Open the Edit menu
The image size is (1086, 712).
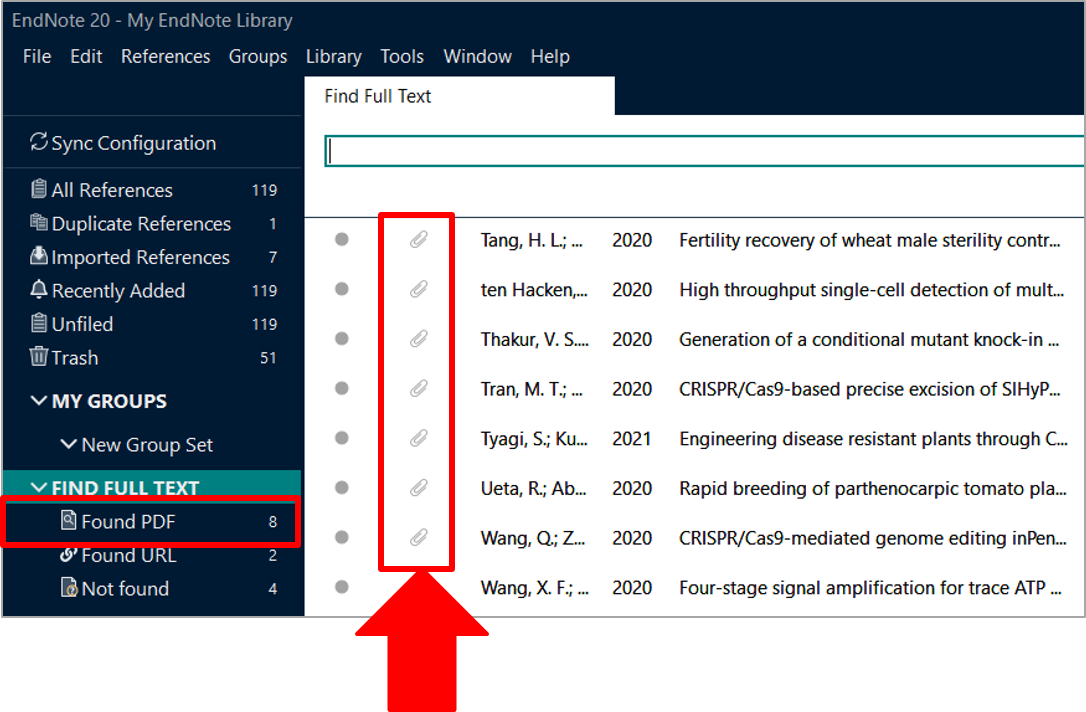(x=86, y=56)
